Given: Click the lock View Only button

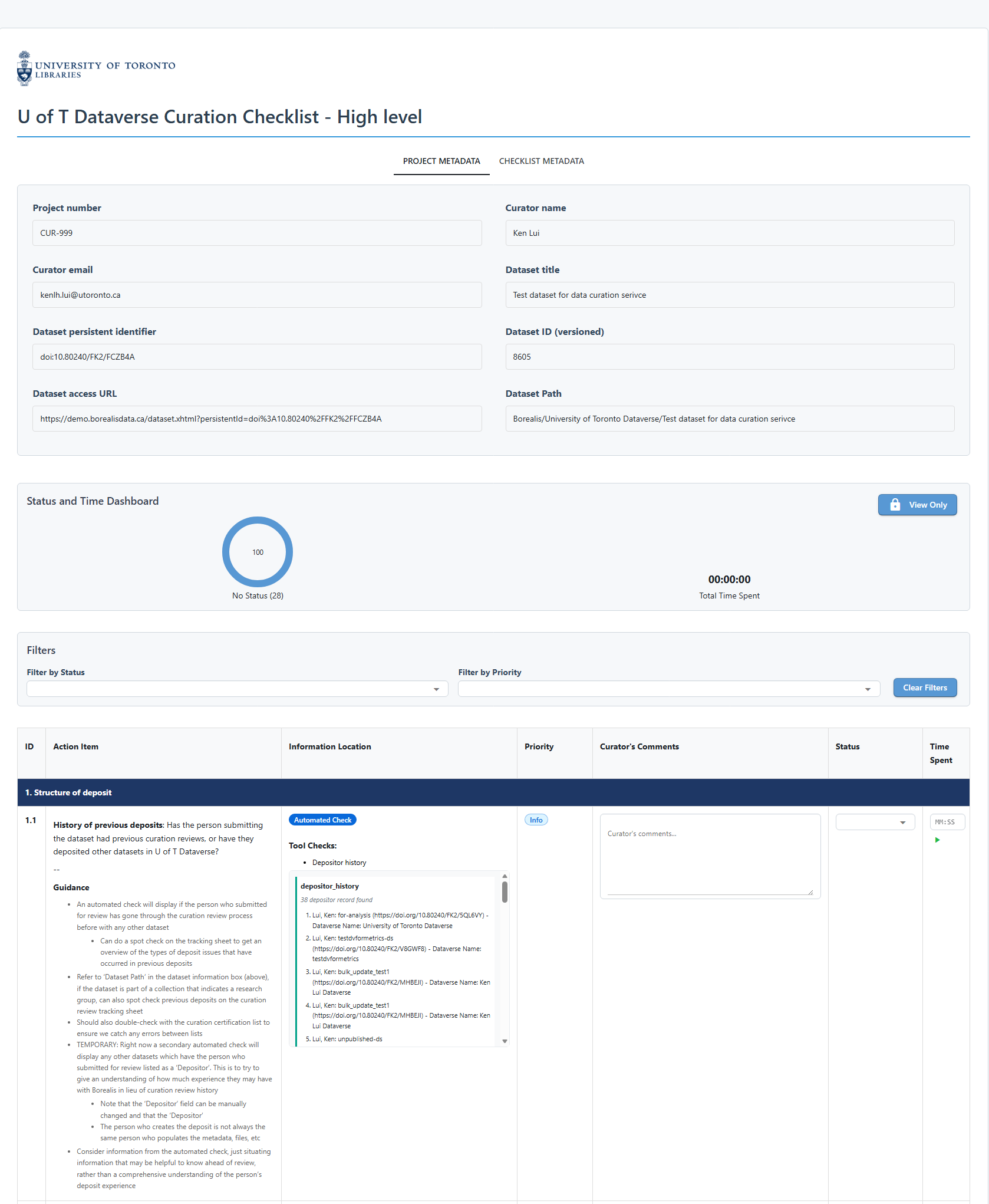Looking at the screenshot, I should pos(917,505).
